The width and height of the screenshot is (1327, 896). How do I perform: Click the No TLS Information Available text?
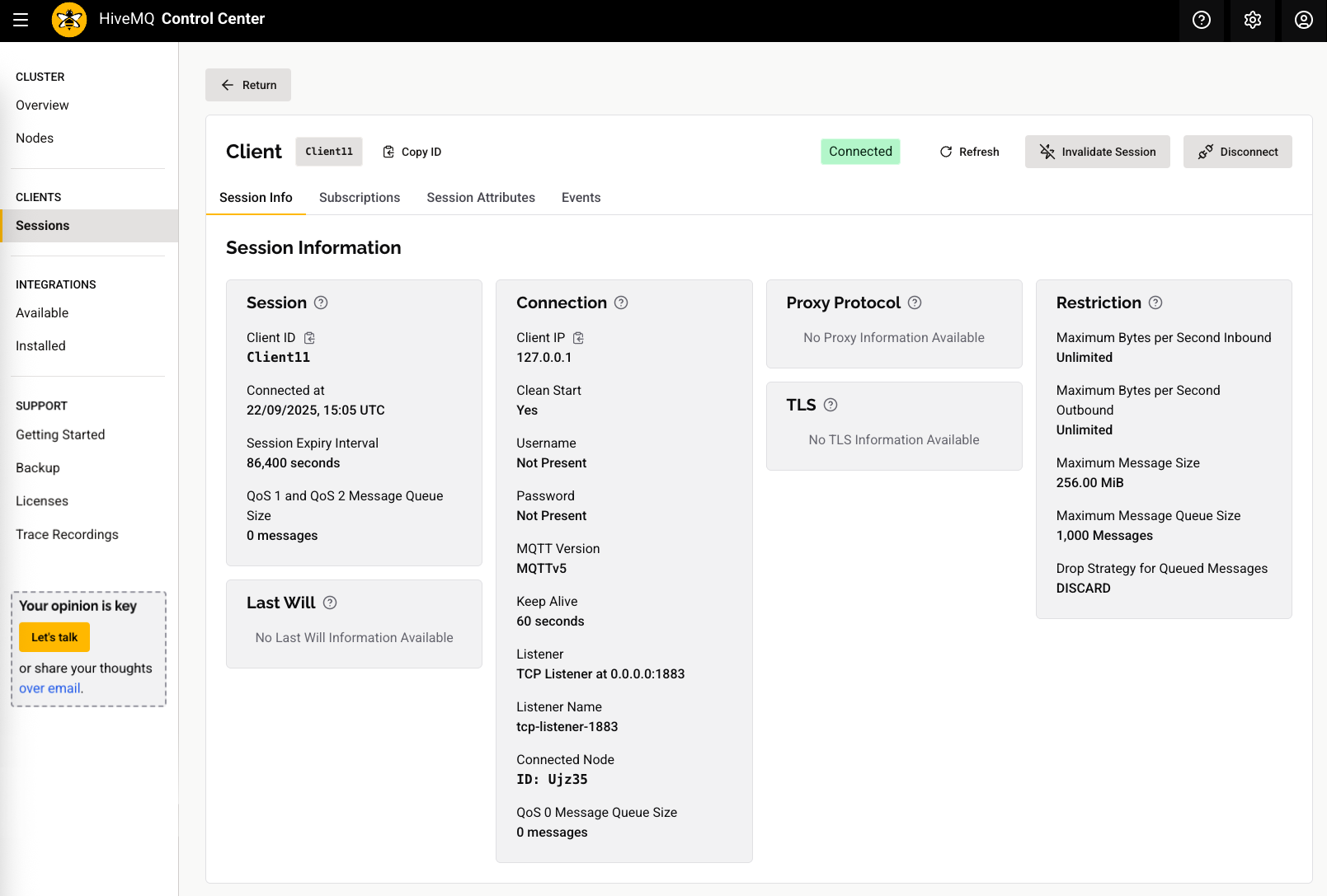pos(894,440)
